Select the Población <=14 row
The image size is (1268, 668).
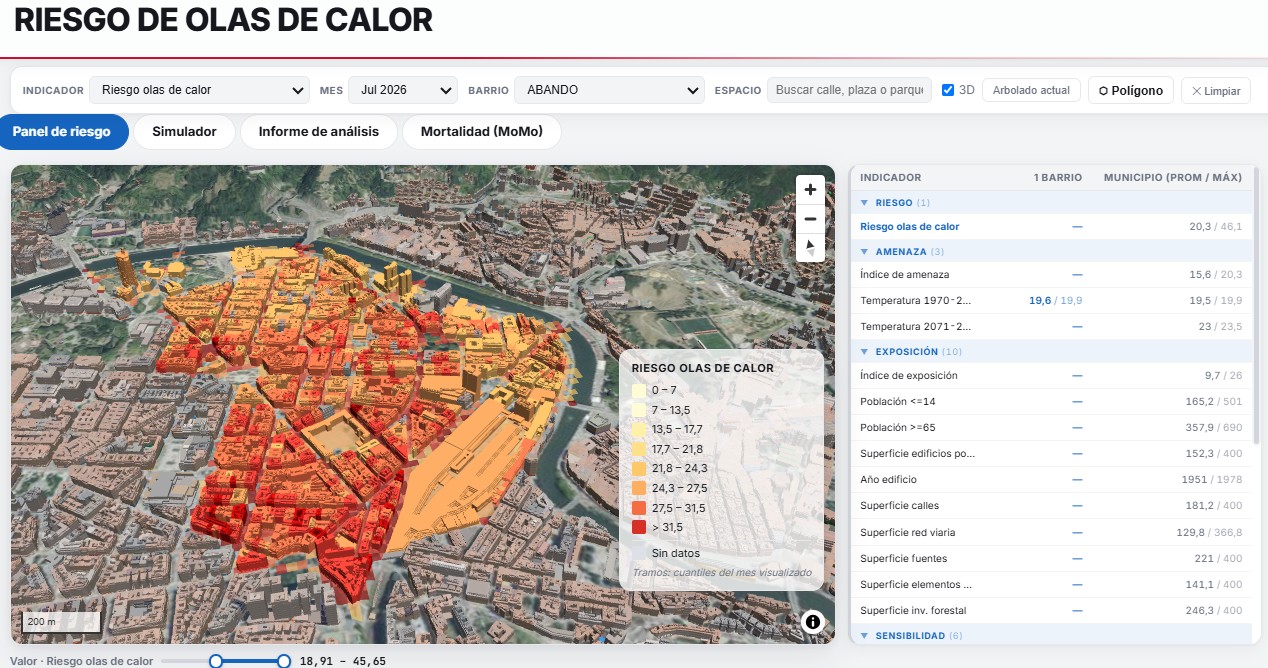[1051, 401]
